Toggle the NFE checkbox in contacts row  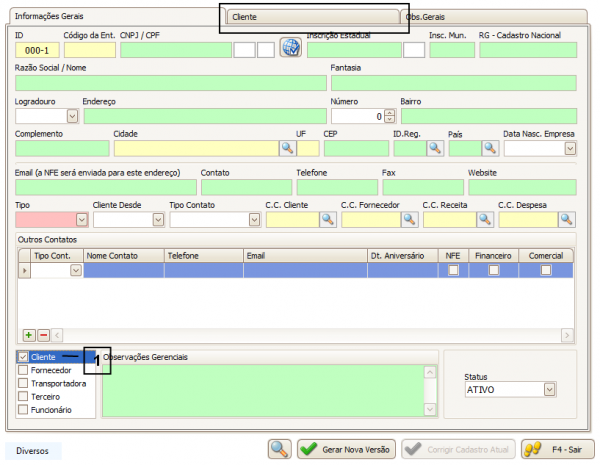point(454,270)
